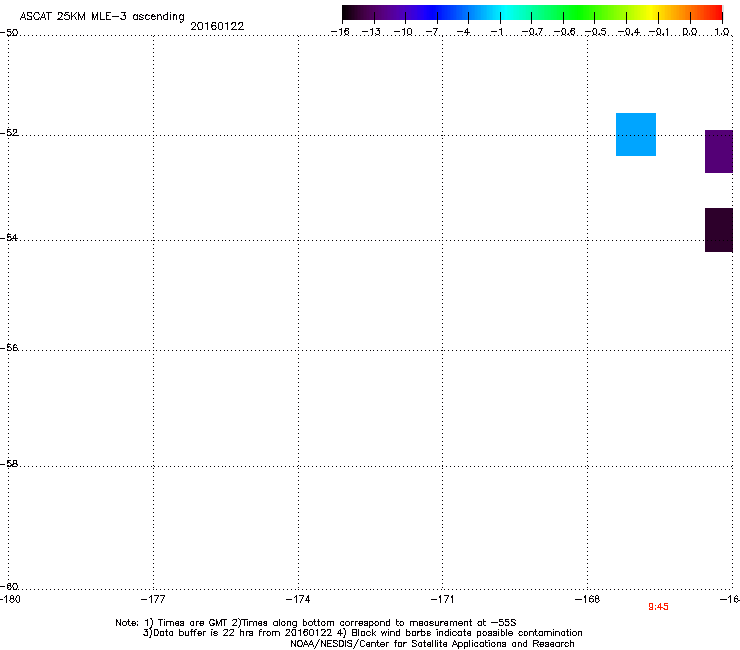Click the purple data cell near -52
This screenshot has width=740, height=650.
coord(719,152)
